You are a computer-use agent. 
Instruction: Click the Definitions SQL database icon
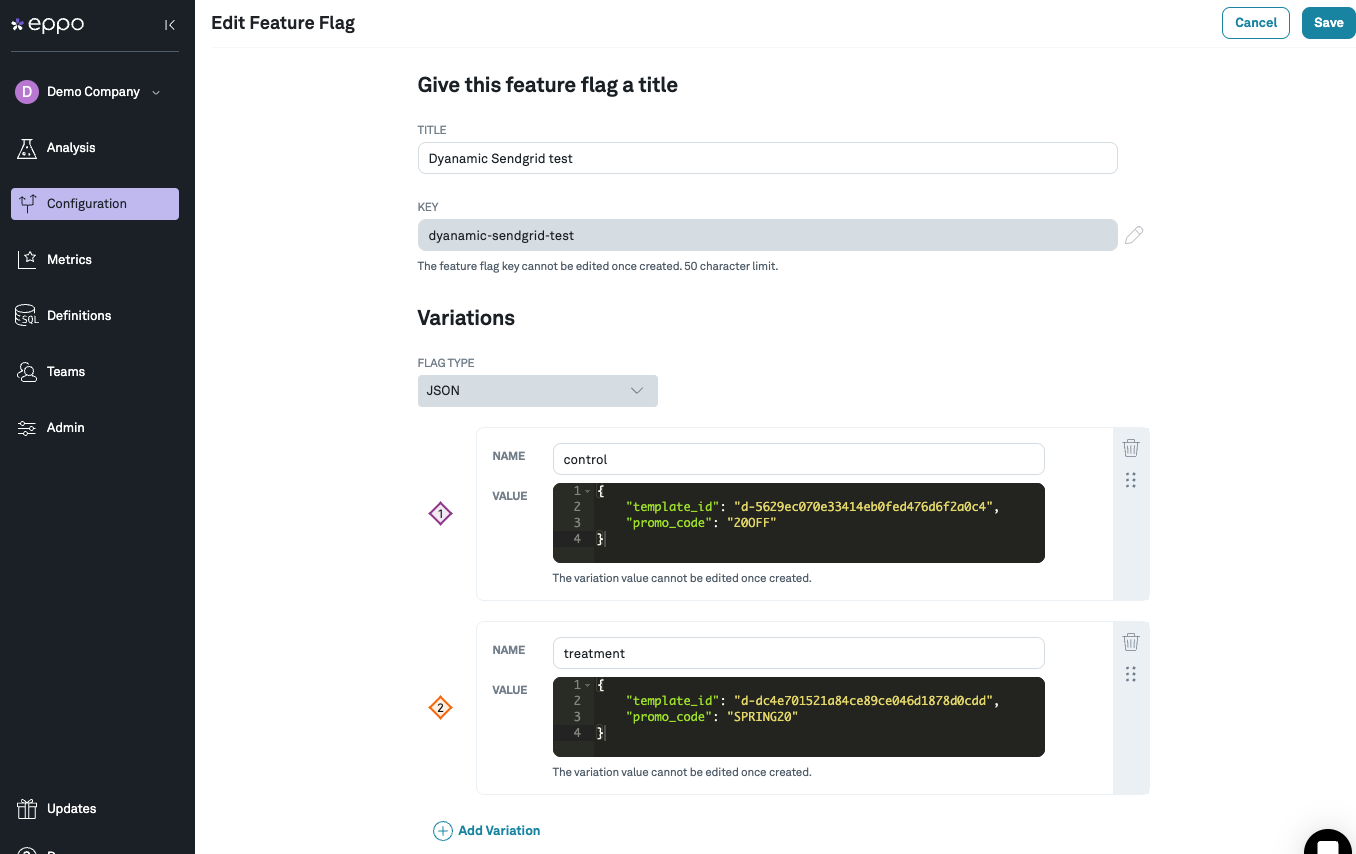[x=27, y=315]
